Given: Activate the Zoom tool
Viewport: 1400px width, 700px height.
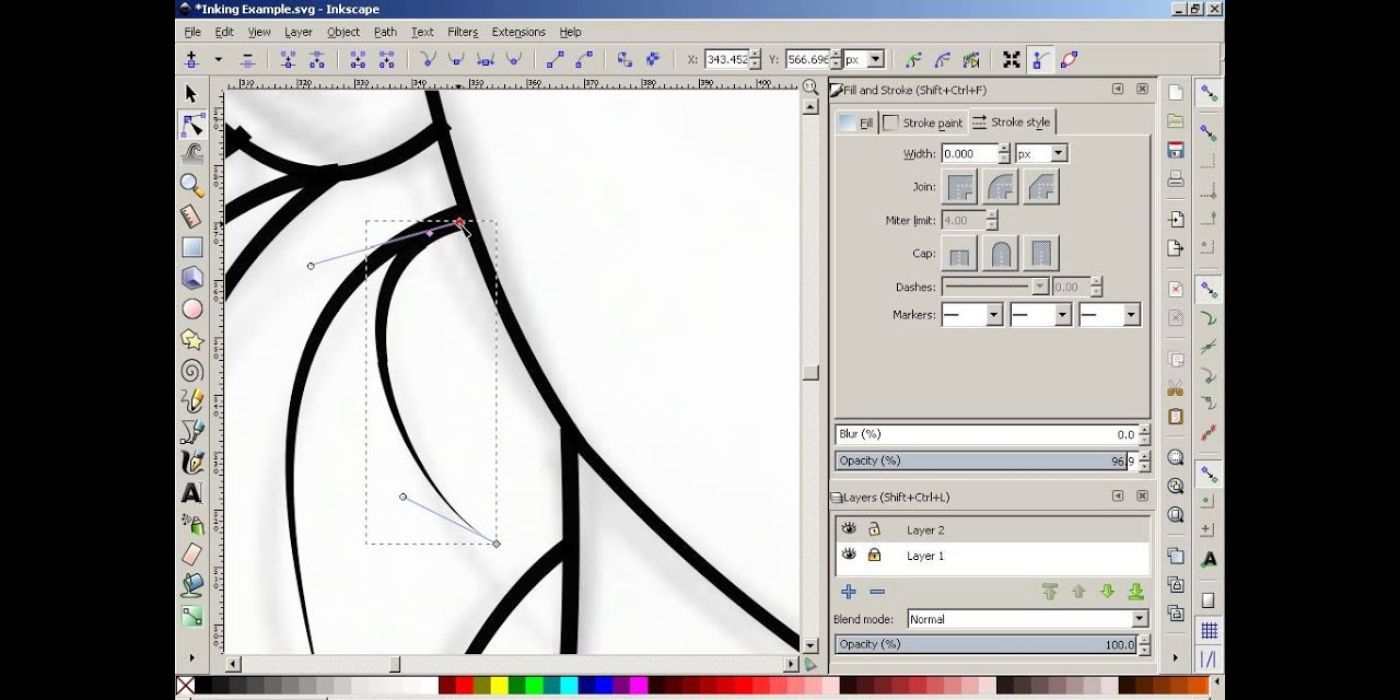Looking at the screenshot, I should click(x=190, y=182).
